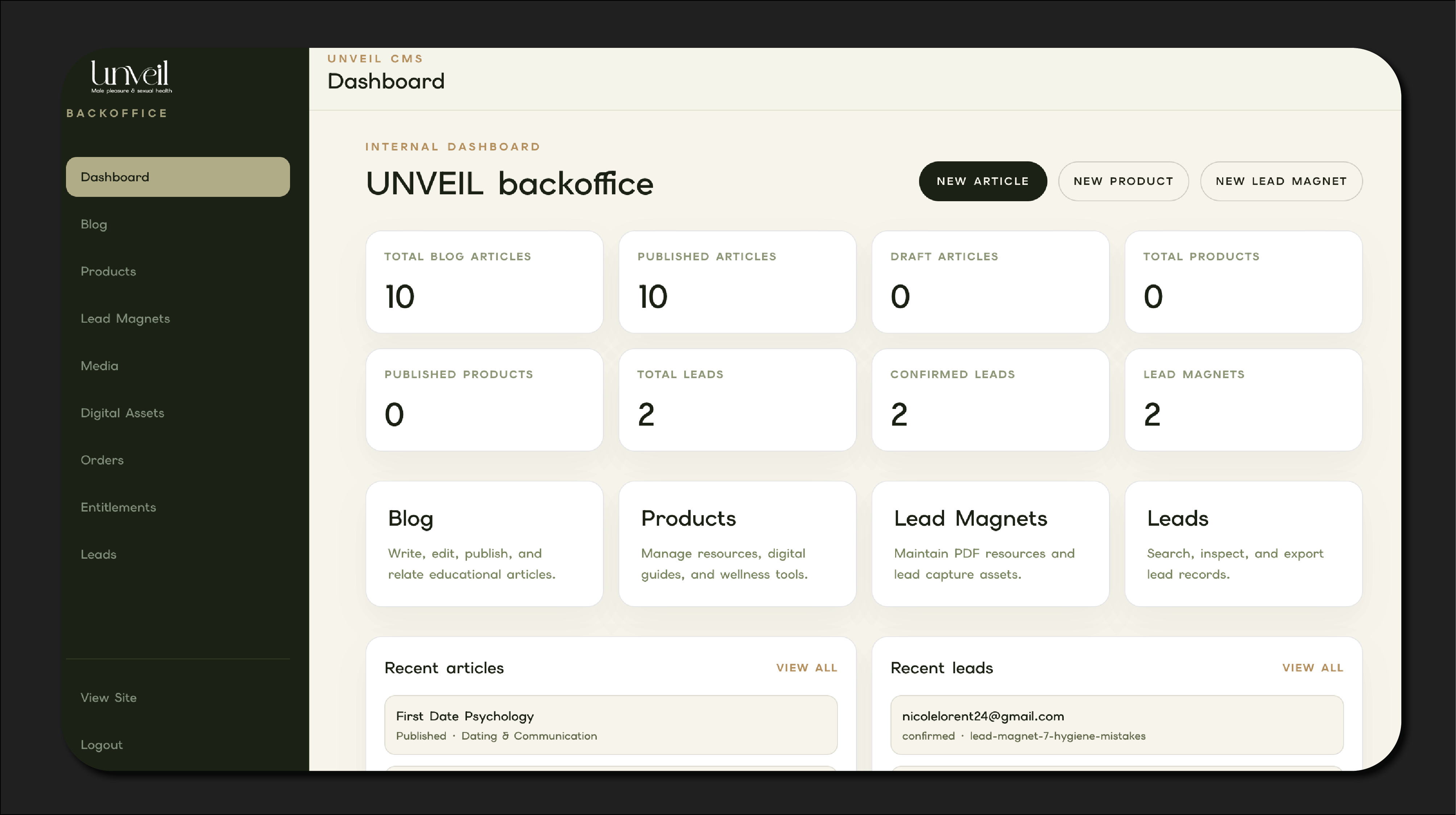
Task: Open the Leads card for exporting records
Action: 1244,544
